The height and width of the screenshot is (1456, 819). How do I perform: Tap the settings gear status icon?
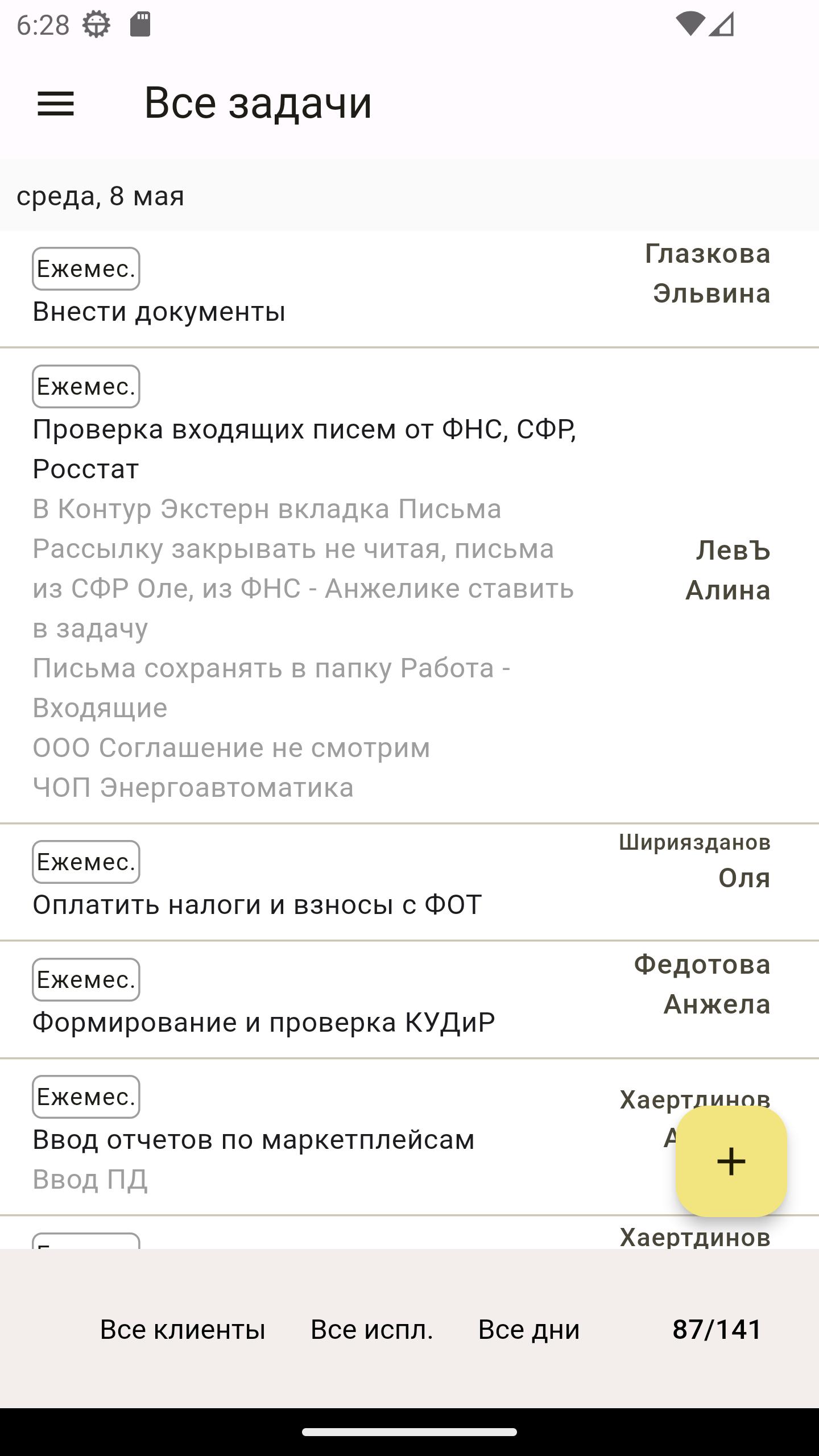pos(96,24)
